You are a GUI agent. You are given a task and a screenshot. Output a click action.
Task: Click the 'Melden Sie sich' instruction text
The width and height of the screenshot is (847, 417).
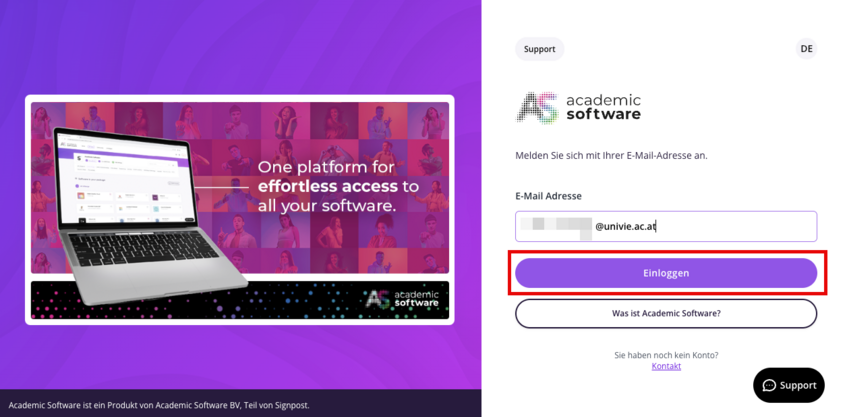click(611, 156)
